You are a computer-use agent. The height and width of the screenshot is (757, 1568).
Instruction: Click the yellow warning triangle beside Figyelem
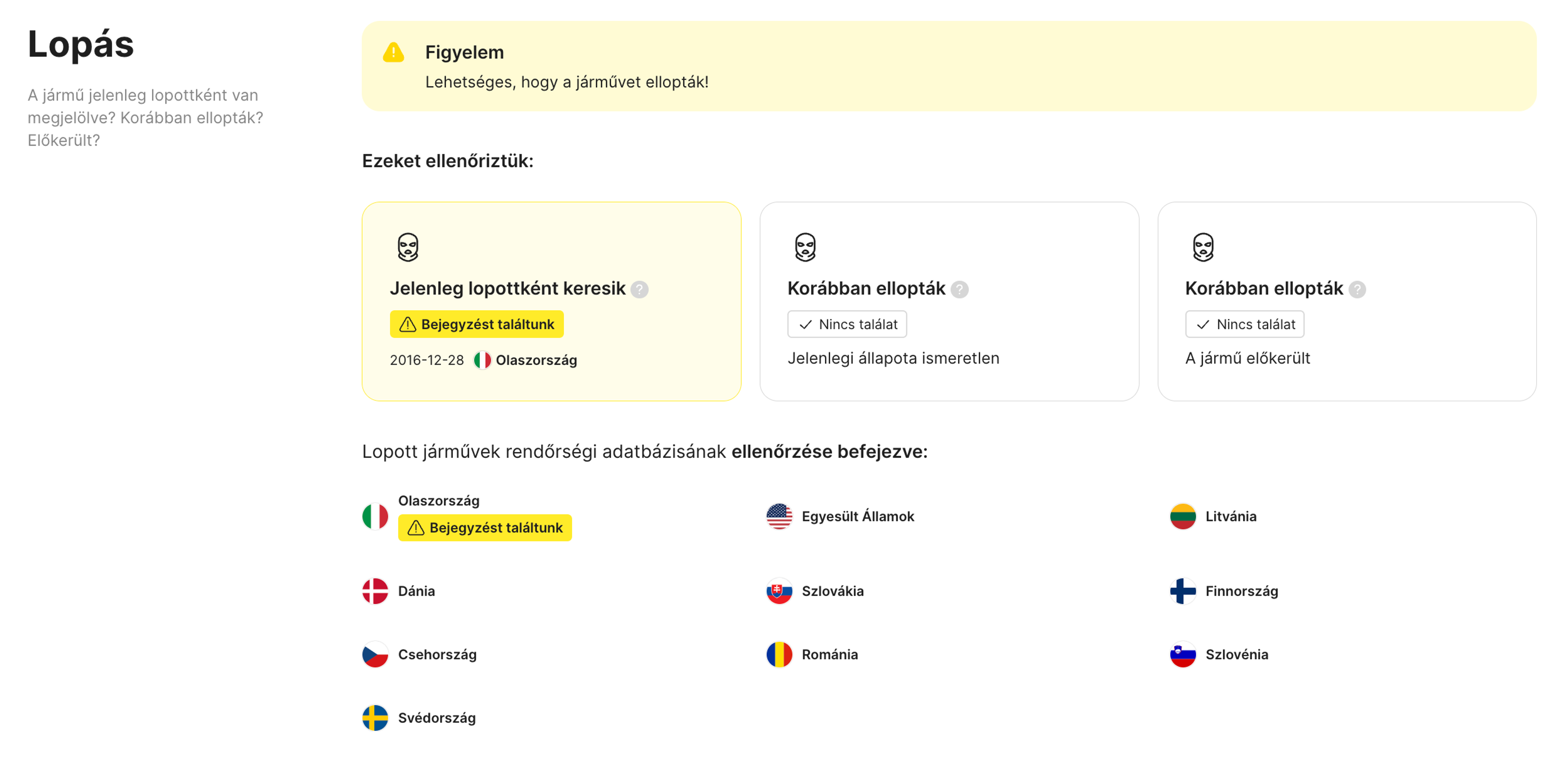[x=393, y=53]
